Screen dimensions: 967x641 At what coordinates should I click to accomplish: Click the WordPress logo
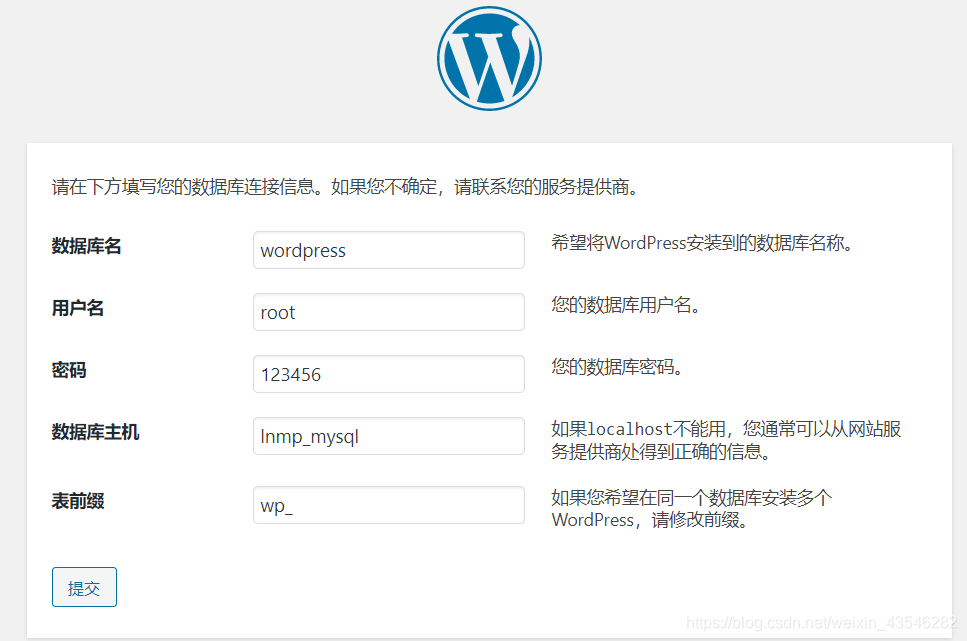click(489, 59)
